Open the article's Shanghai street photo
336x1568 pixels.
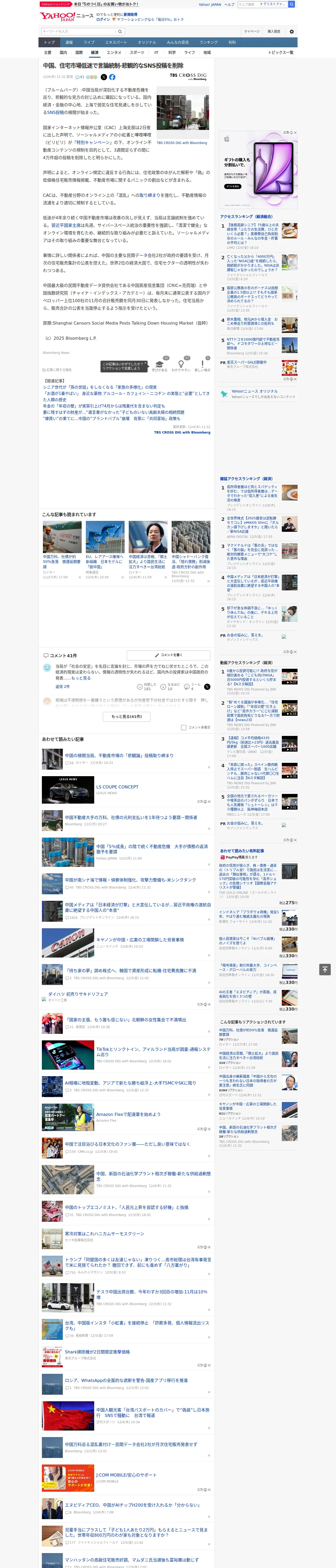(182, 113)
